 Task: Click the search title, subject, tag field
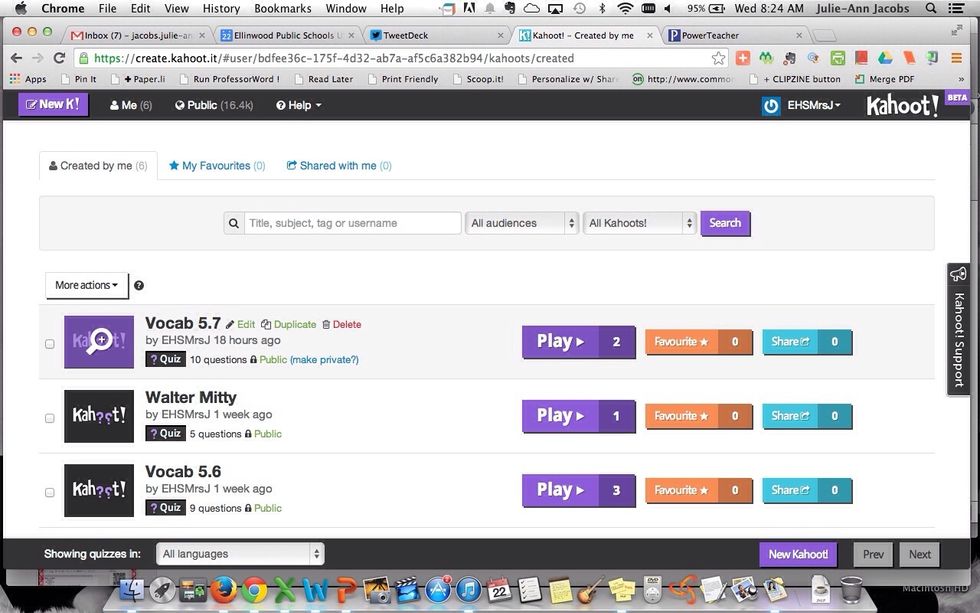[x=352, y=223]
